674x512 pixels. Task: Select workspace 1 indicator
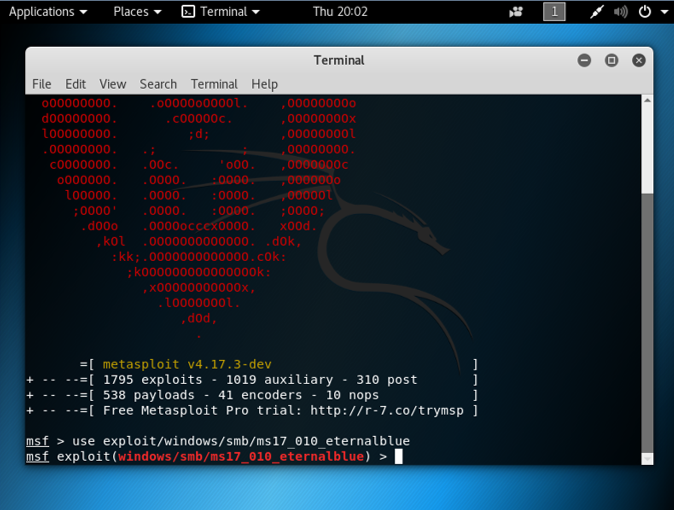pos(554,12)
